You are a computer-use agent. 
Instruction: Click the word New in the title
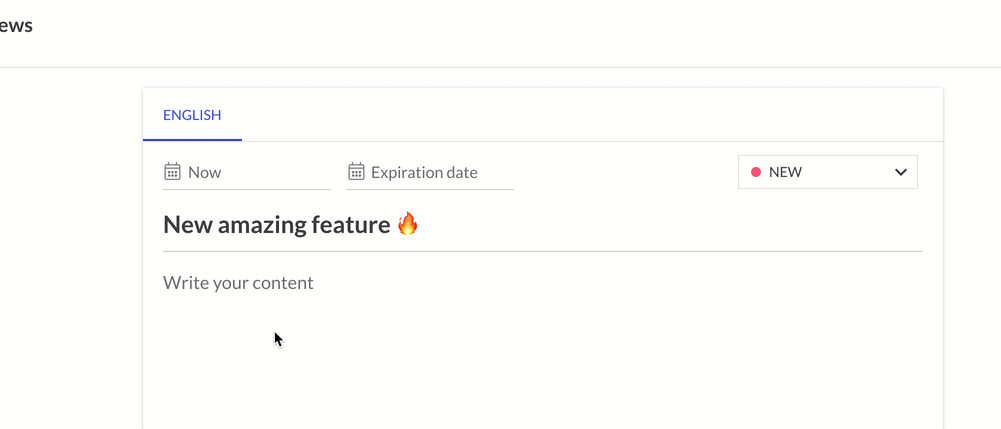[188, 225]
